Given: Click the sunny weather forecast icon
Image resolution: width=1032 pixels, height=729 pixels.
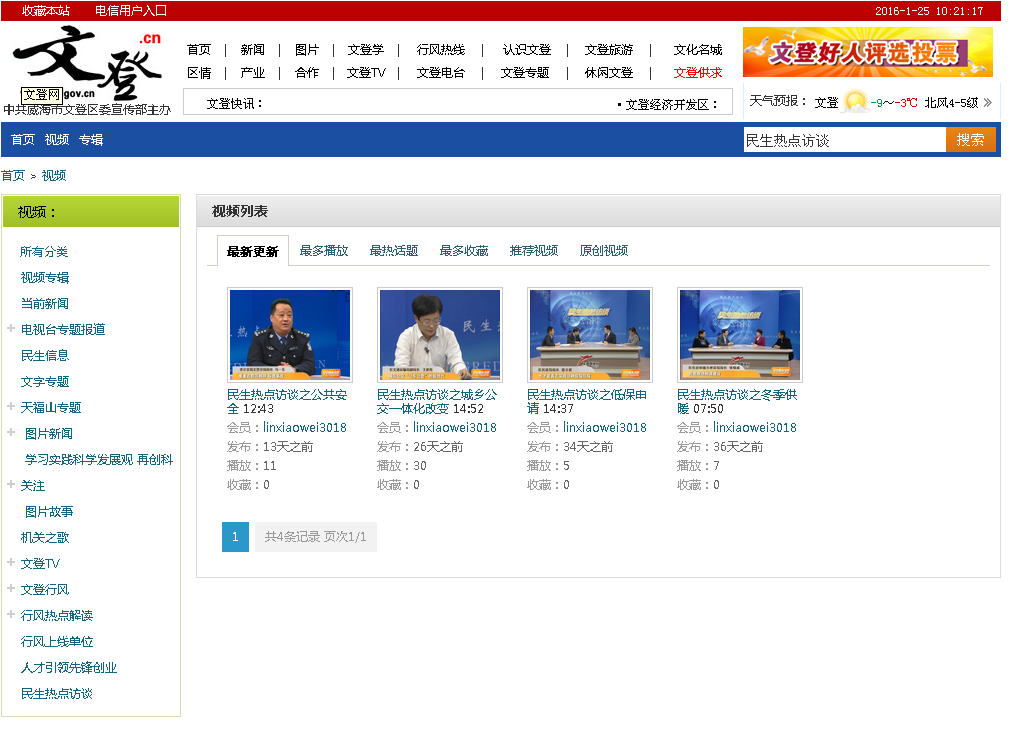Looking at the screenshot, I should click(x=855, y=102).
